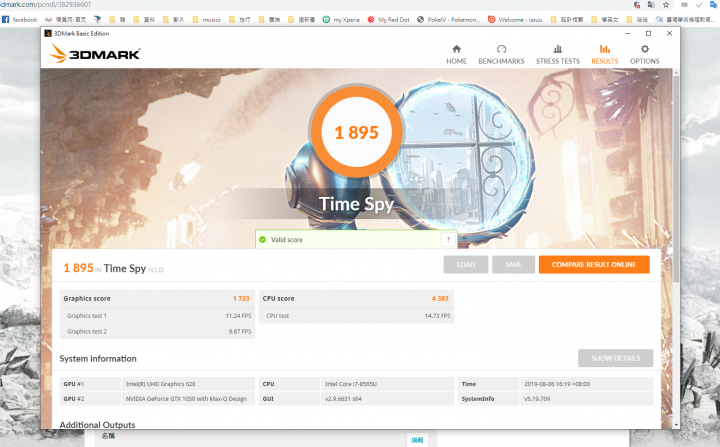720x447 pixels.
Task: Click the Graphics test 2 row
Action: (x=157, y=331)
